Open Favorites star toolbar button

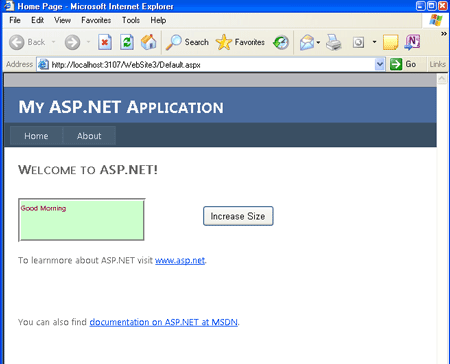[x=240, y=42]
